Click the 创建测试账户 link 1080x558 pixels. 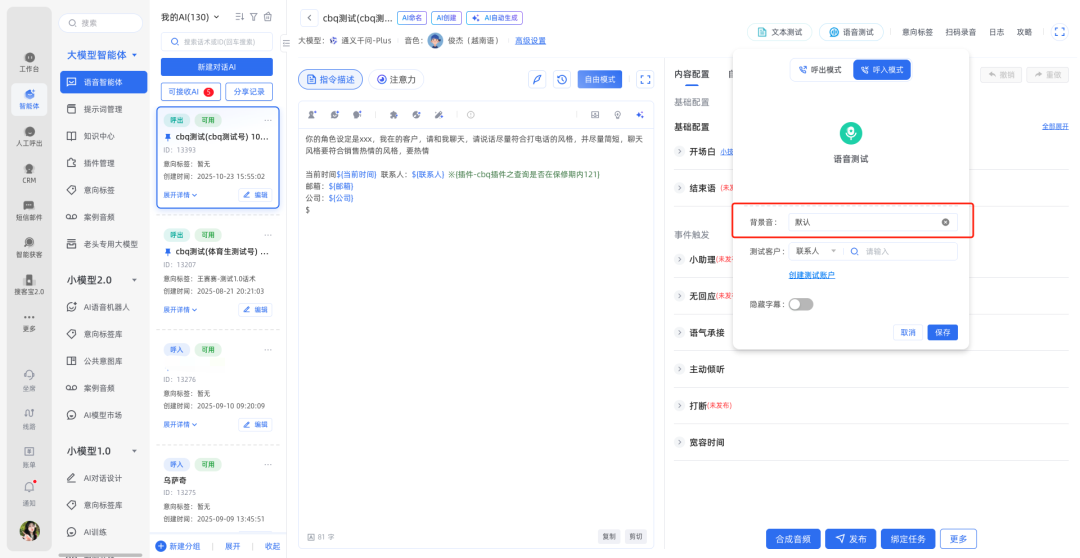pyautogui.click(x=811, y=275)
